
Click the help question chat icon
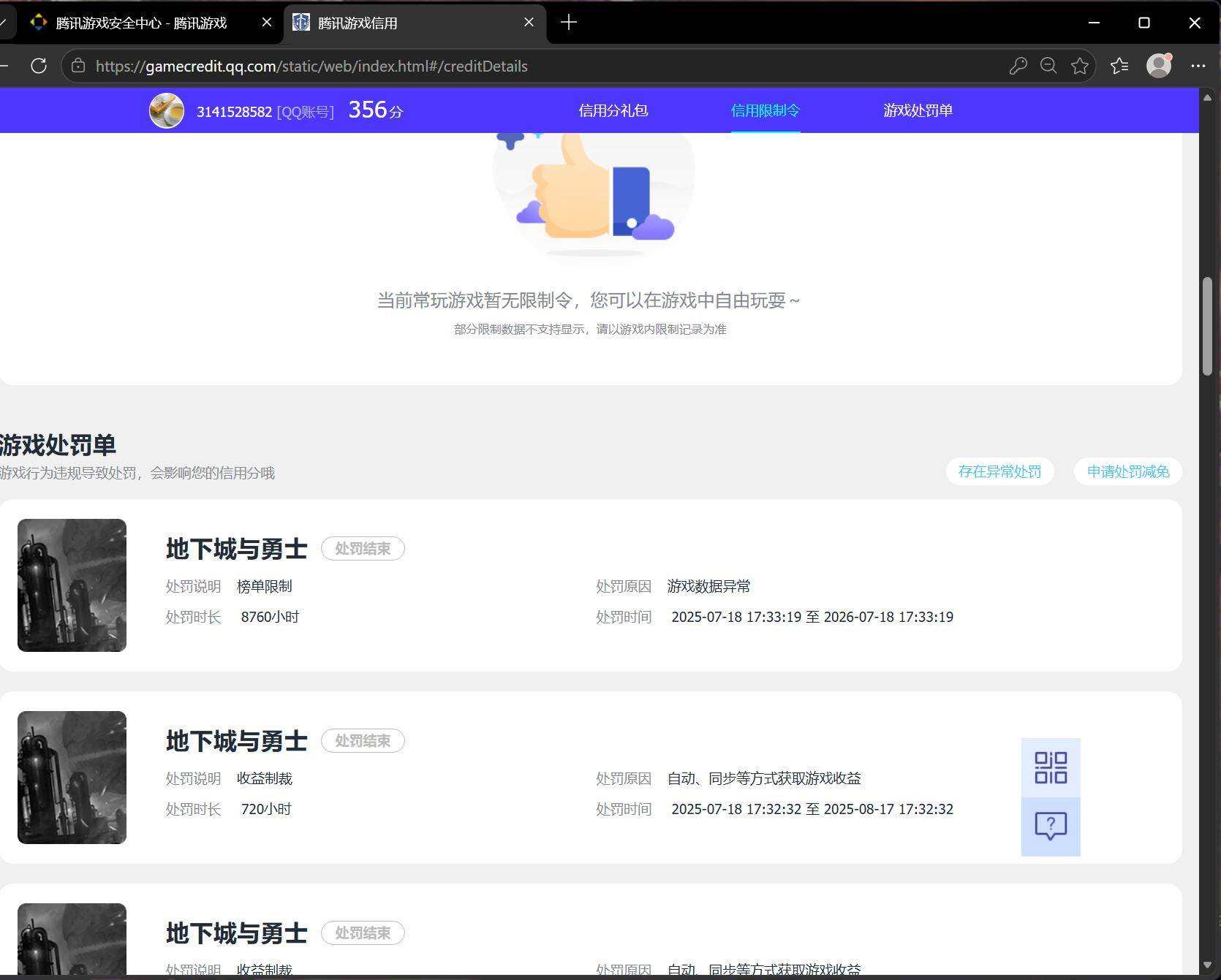[1051, 827]
